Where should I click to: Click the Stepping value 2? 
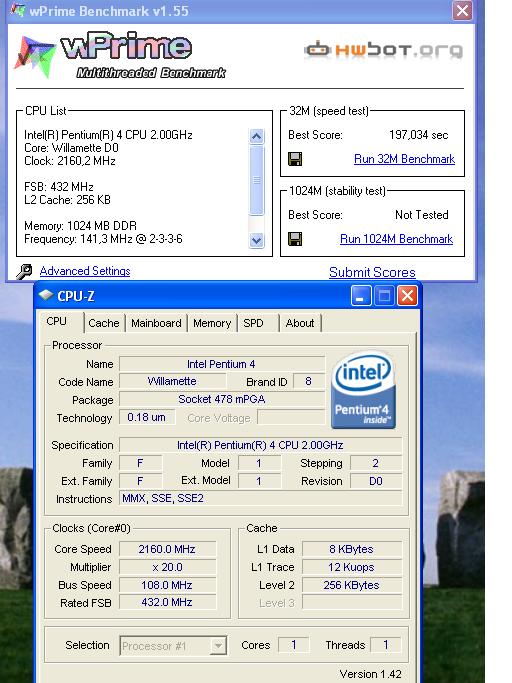pyautogui.click(x=376, y=463)
